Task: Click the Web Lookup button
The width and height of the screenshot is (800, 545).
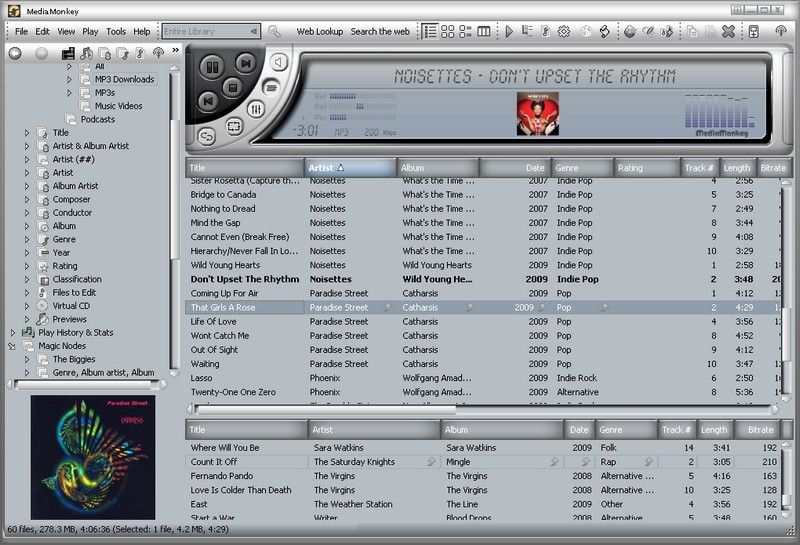Action: click(x=319, y=31)
